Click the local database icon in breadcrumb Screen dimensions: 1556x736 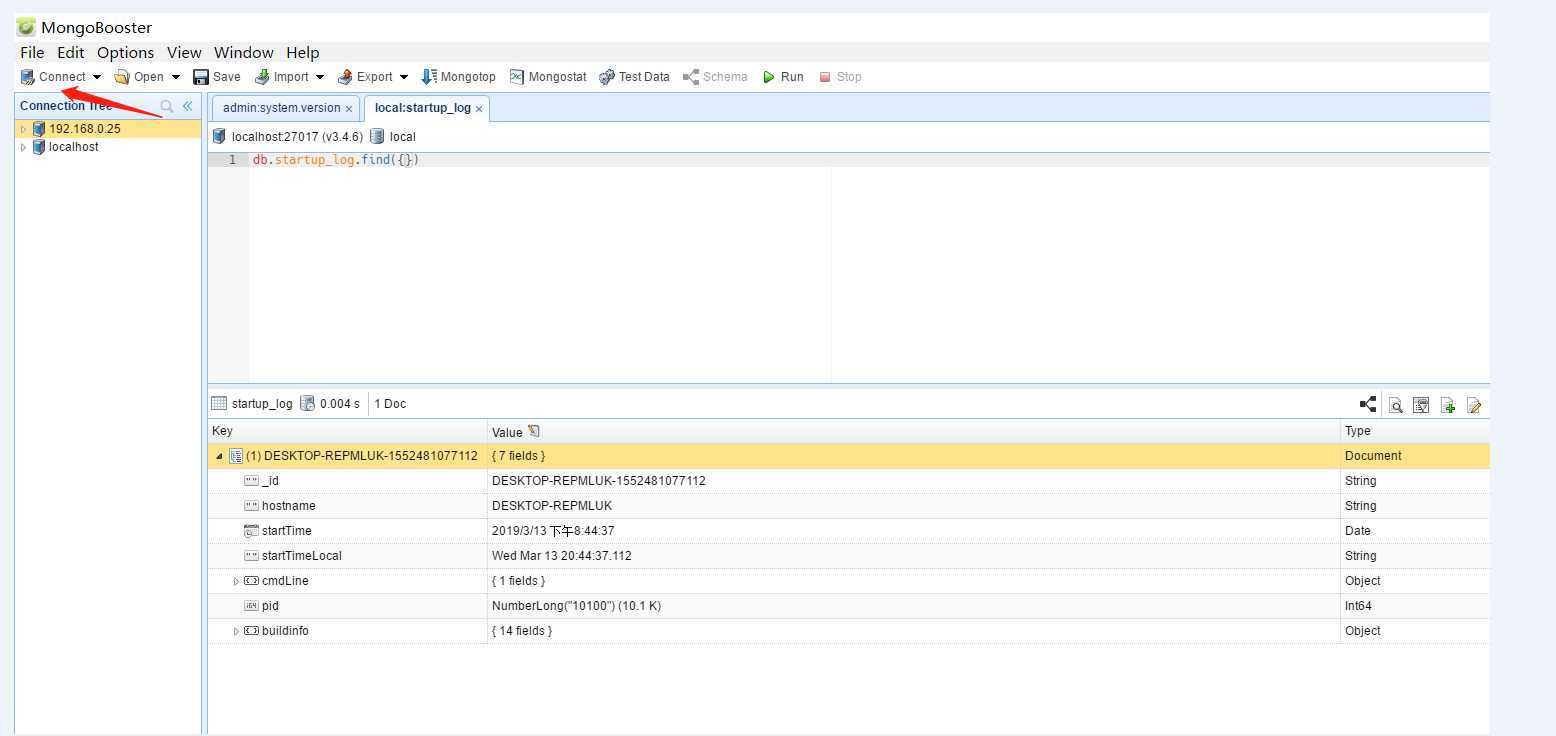coord(377,136)
